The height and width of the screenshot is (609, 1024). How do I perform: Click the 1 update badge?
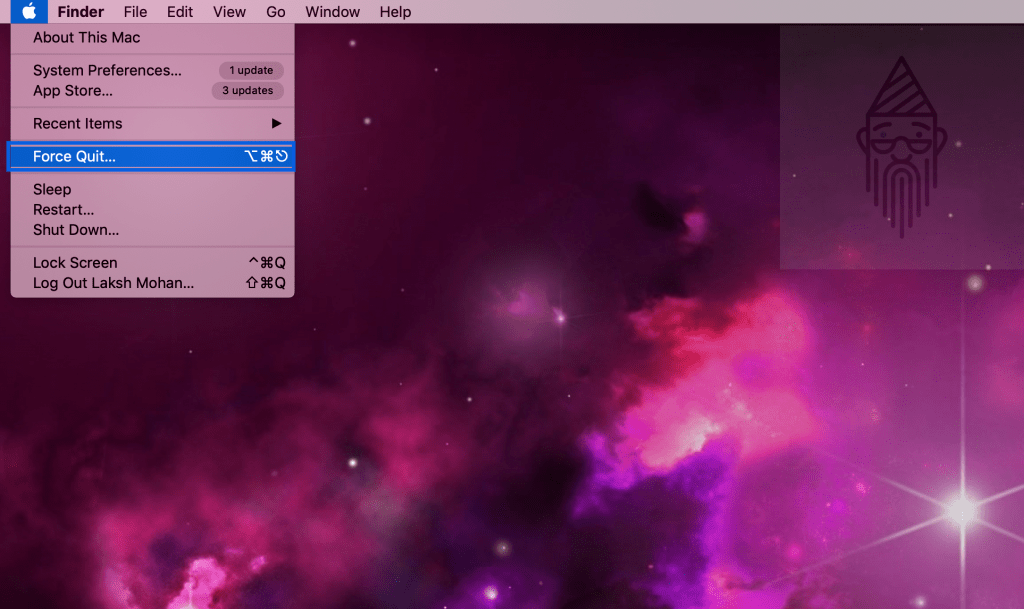pyautogui.click(x=251, y=70)
